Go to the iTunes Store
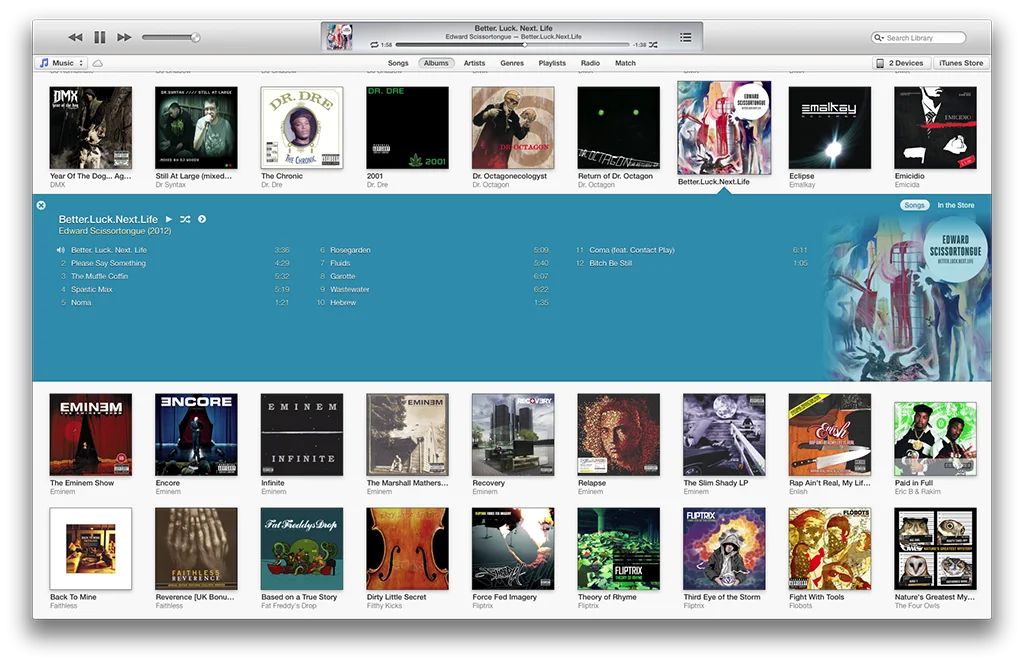The height and width of the screenshot is (664, 1024). coord(961,63)
